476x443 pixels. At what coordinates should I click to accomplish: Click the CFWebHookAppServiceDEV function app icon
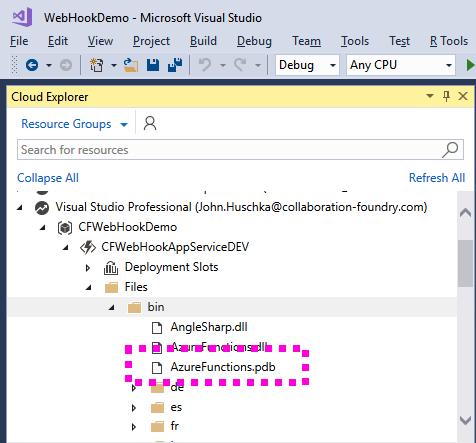coord(88,247)
